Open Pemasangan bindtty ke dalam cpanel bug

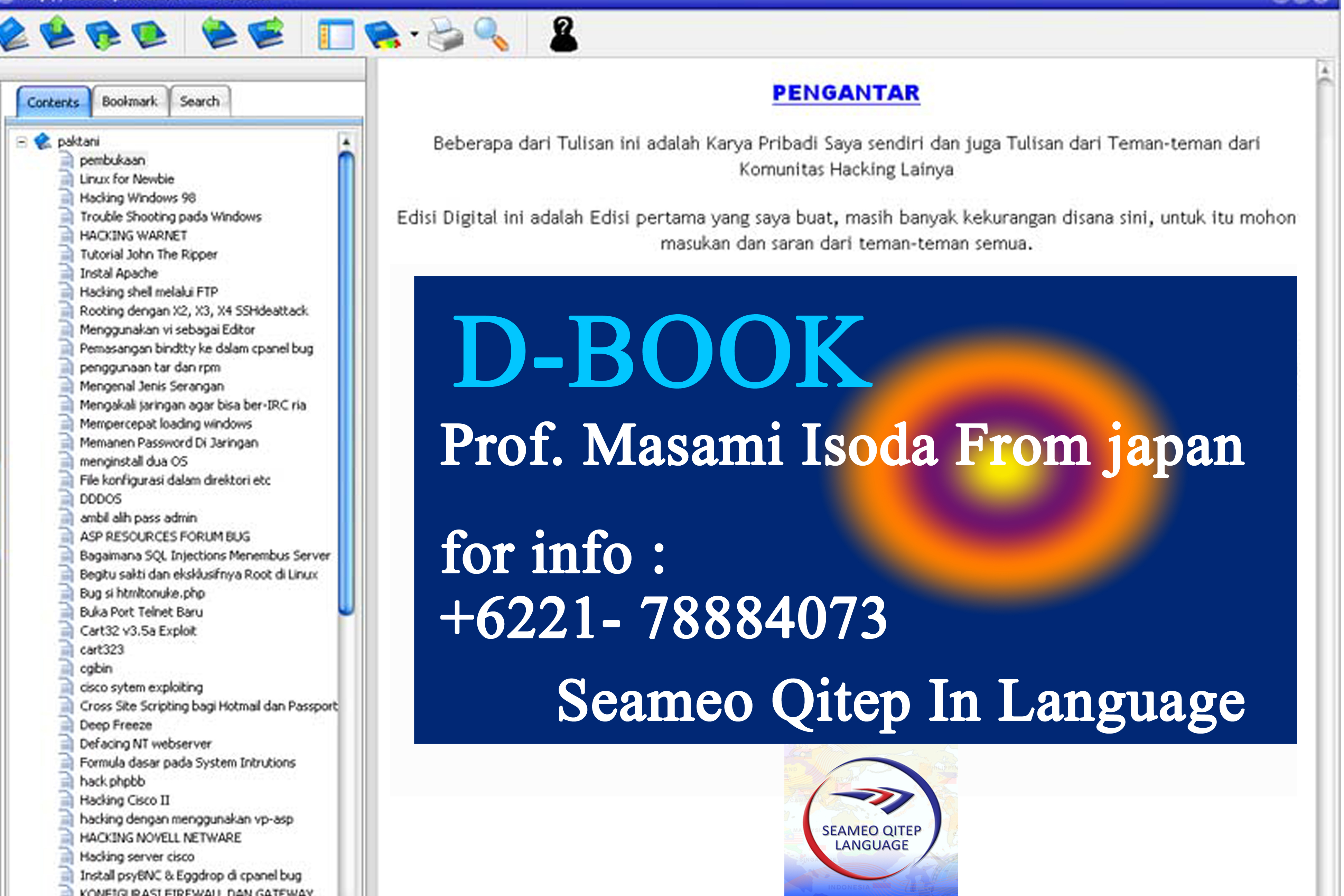tap(197, 348)
